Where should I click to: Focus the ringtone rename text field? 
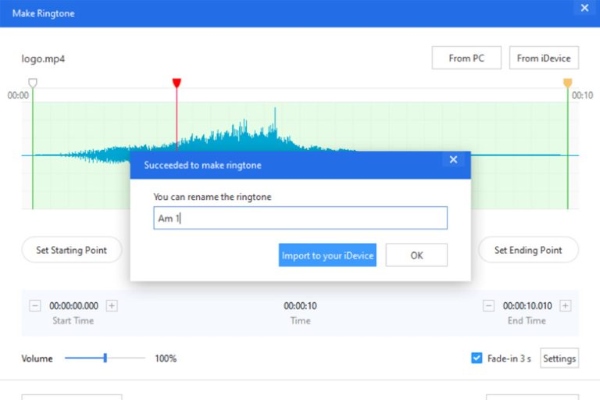point(300,218)
